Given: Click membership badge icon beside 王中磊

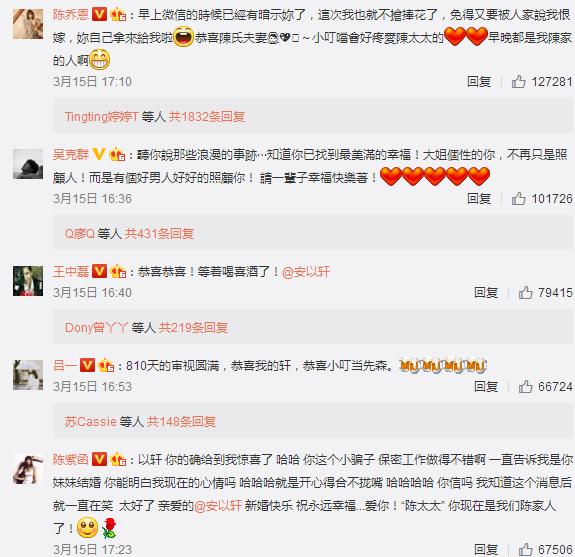Looking at the screenshot, I should tap(118, 271).
